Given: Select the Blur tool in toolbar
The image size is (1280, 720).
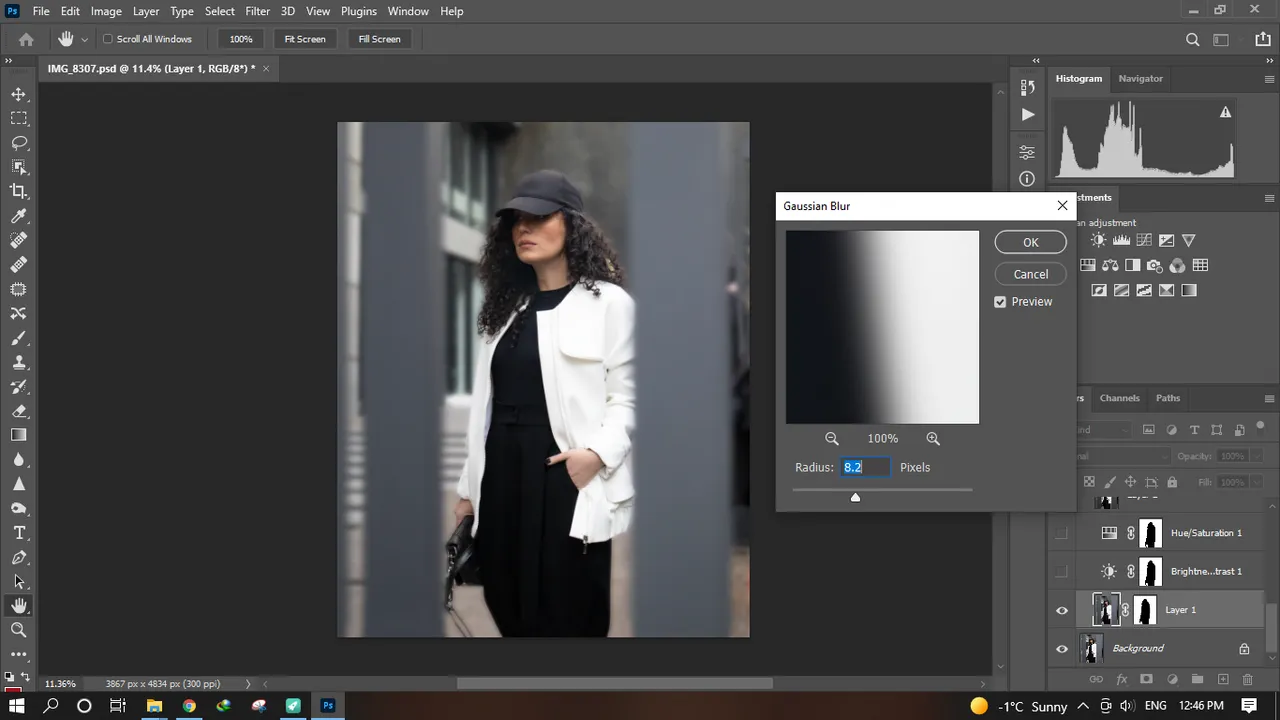Looking at the screenshot, I should [19, 460].
